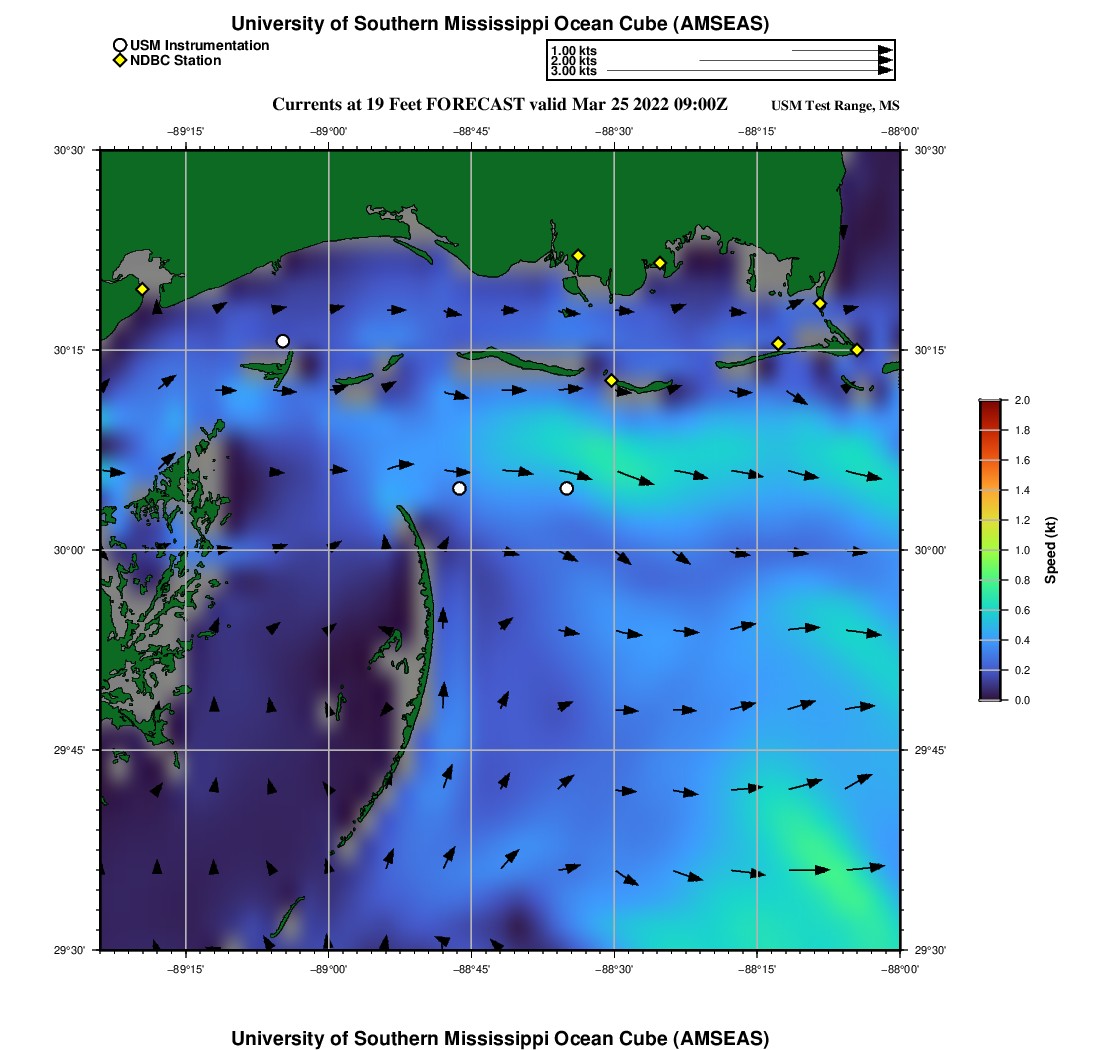The width and height of the screenshot is (1100, 1050).
Task: Click the right axis "30°15'" latitude label
Action: pyautogui.click(x=930, y=350)
